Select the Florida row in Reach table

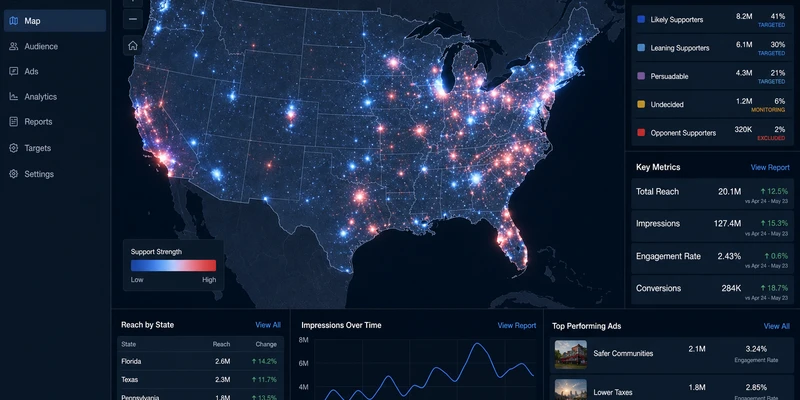pyautogui.click(x=200, y=361)
